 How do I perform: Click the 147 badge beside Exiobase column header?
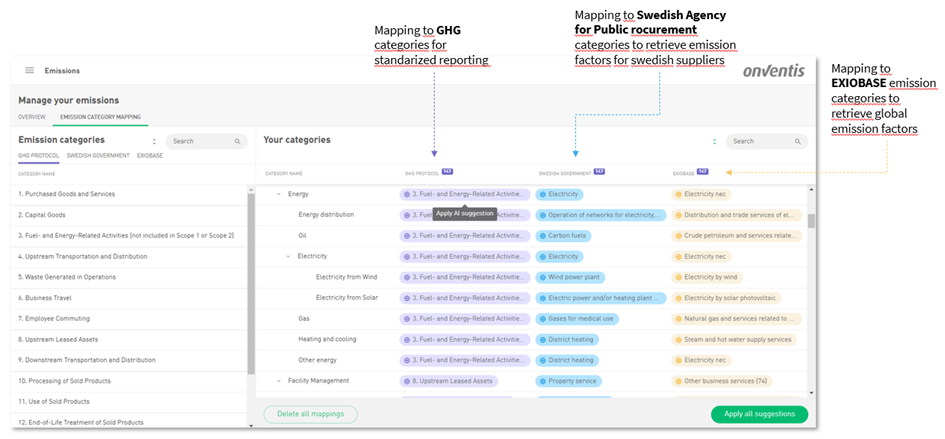tap(702, 172)
